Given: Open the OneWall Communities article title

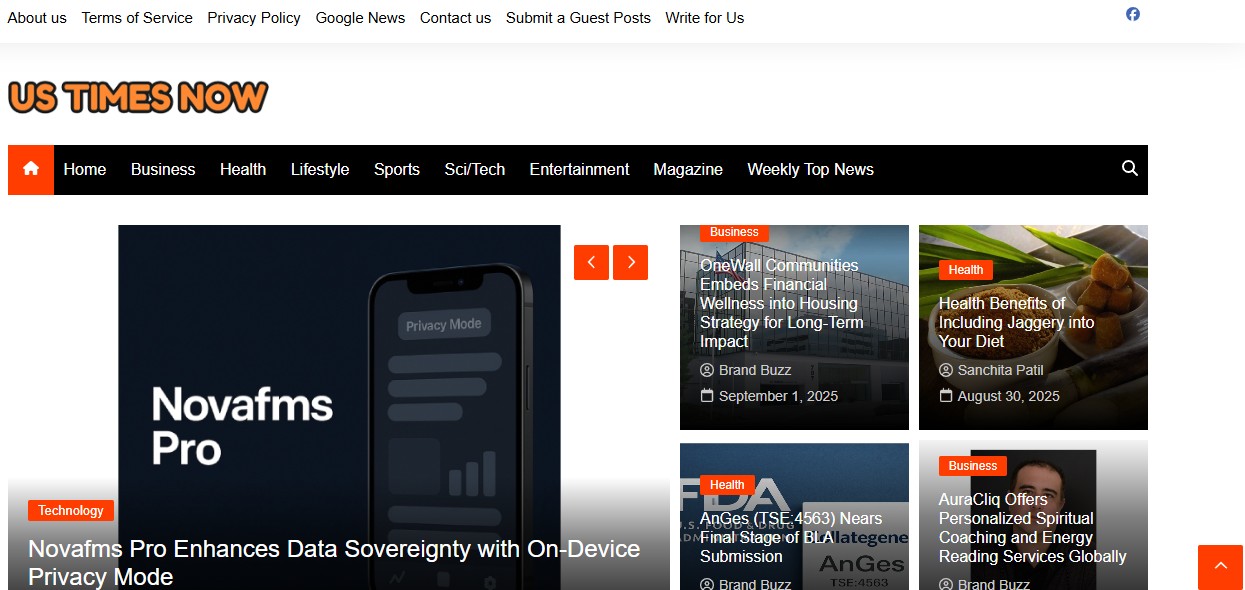Looking at the screenshot, I should 781,303.
